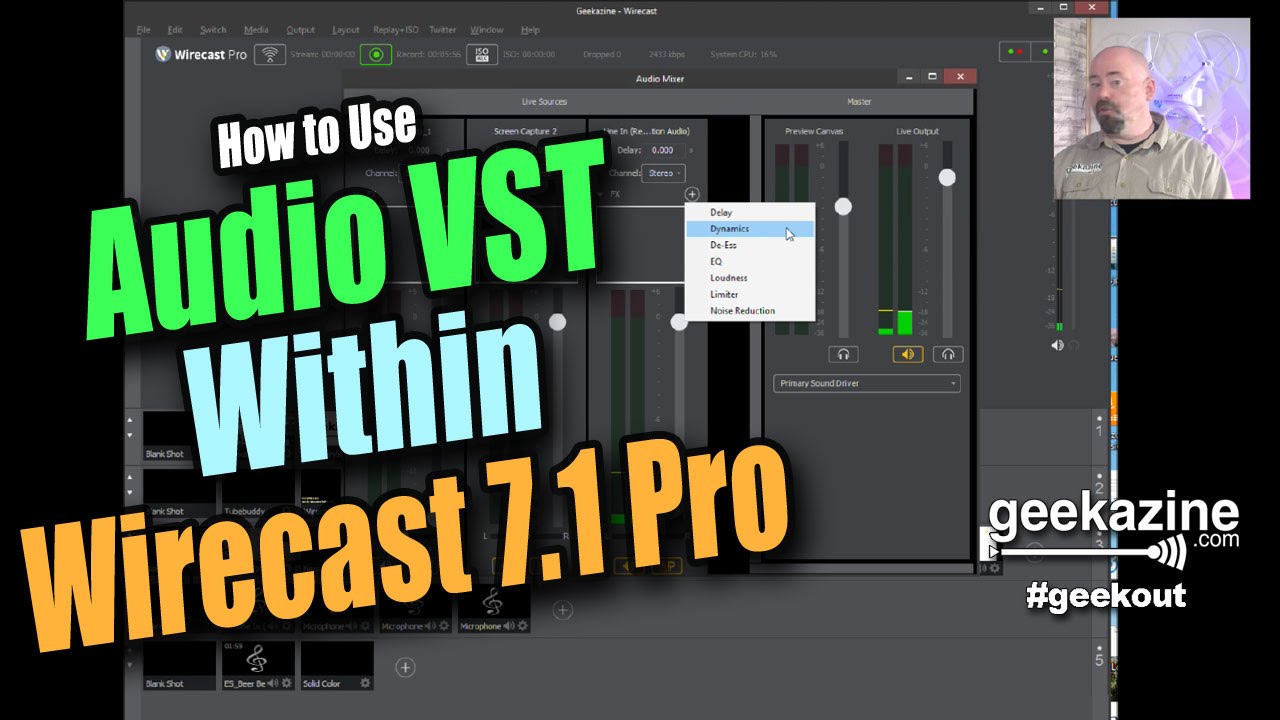Add a shot to the Microphone layer with plus icon
1280x720 pixels.
563,609
